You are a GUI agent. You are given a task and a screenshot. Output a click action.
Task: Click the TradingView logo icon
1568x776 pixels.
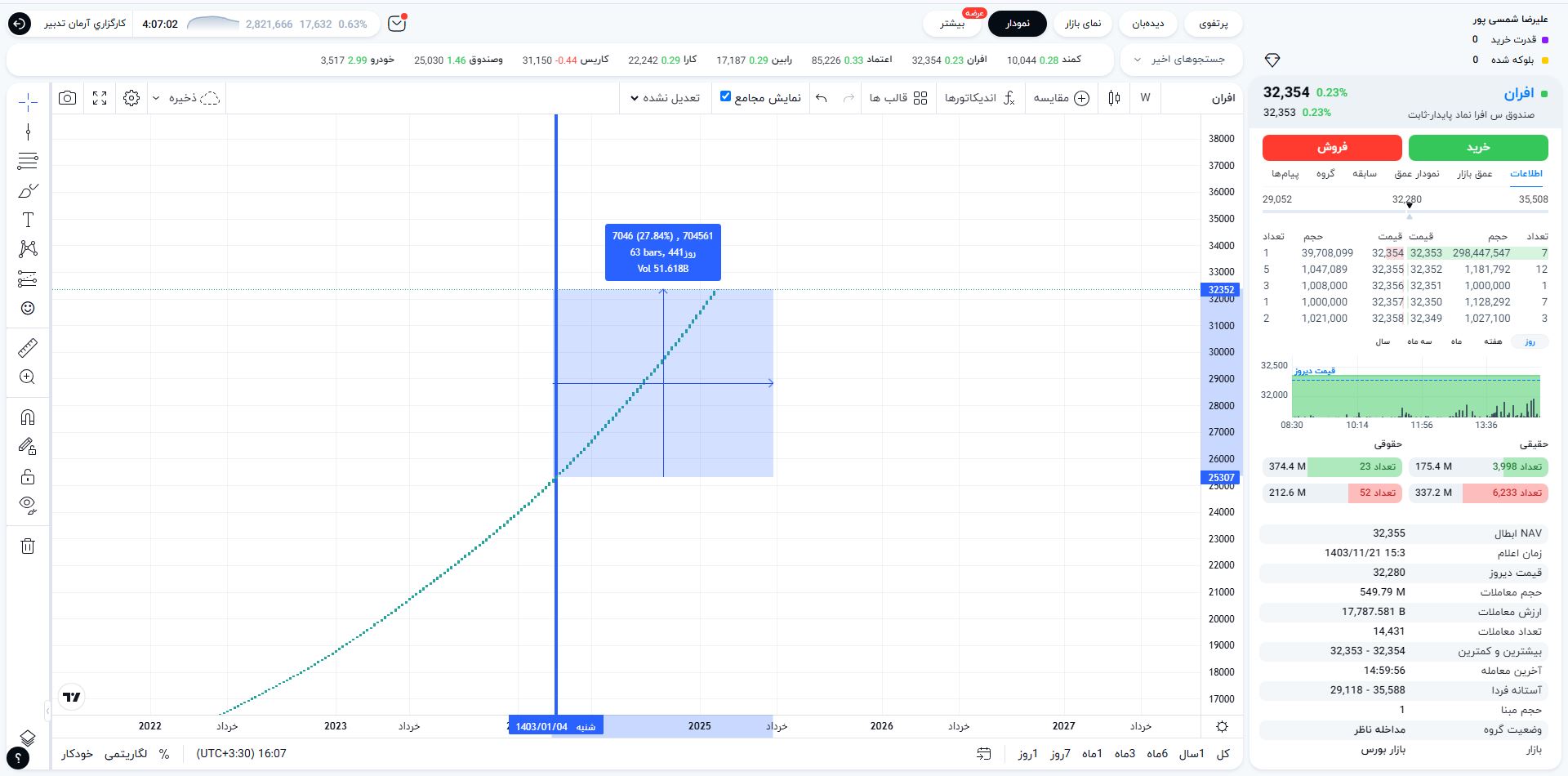(x=72, y=697)
